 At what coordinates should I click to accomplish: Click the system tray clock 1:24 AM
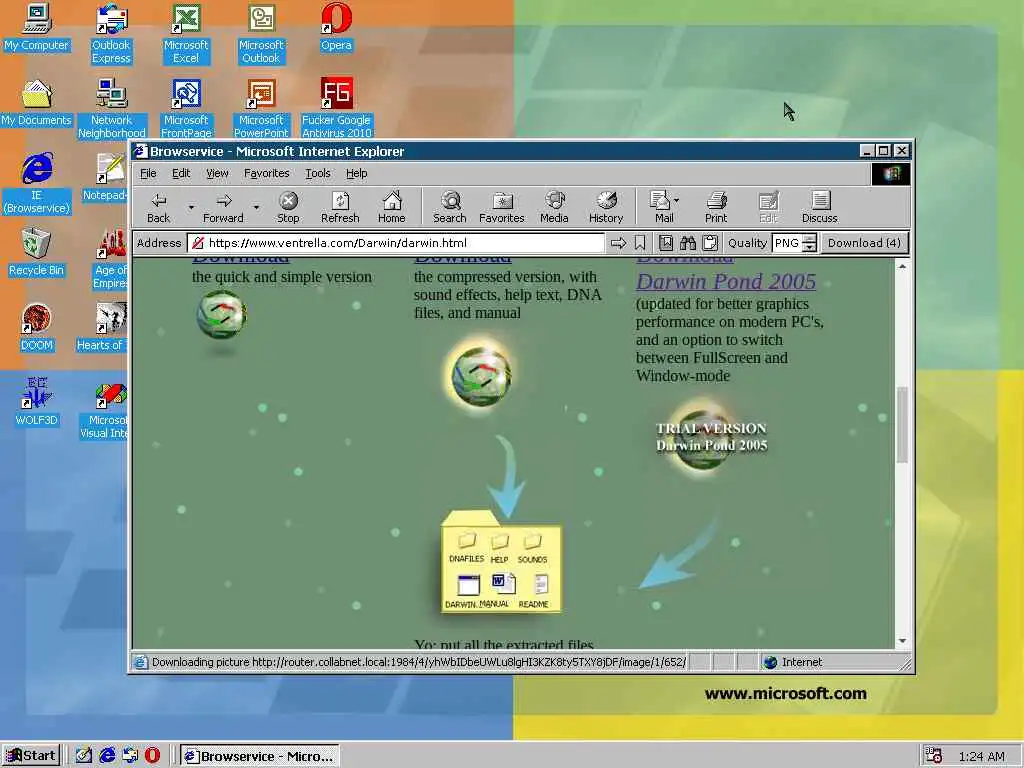[982, 756]
